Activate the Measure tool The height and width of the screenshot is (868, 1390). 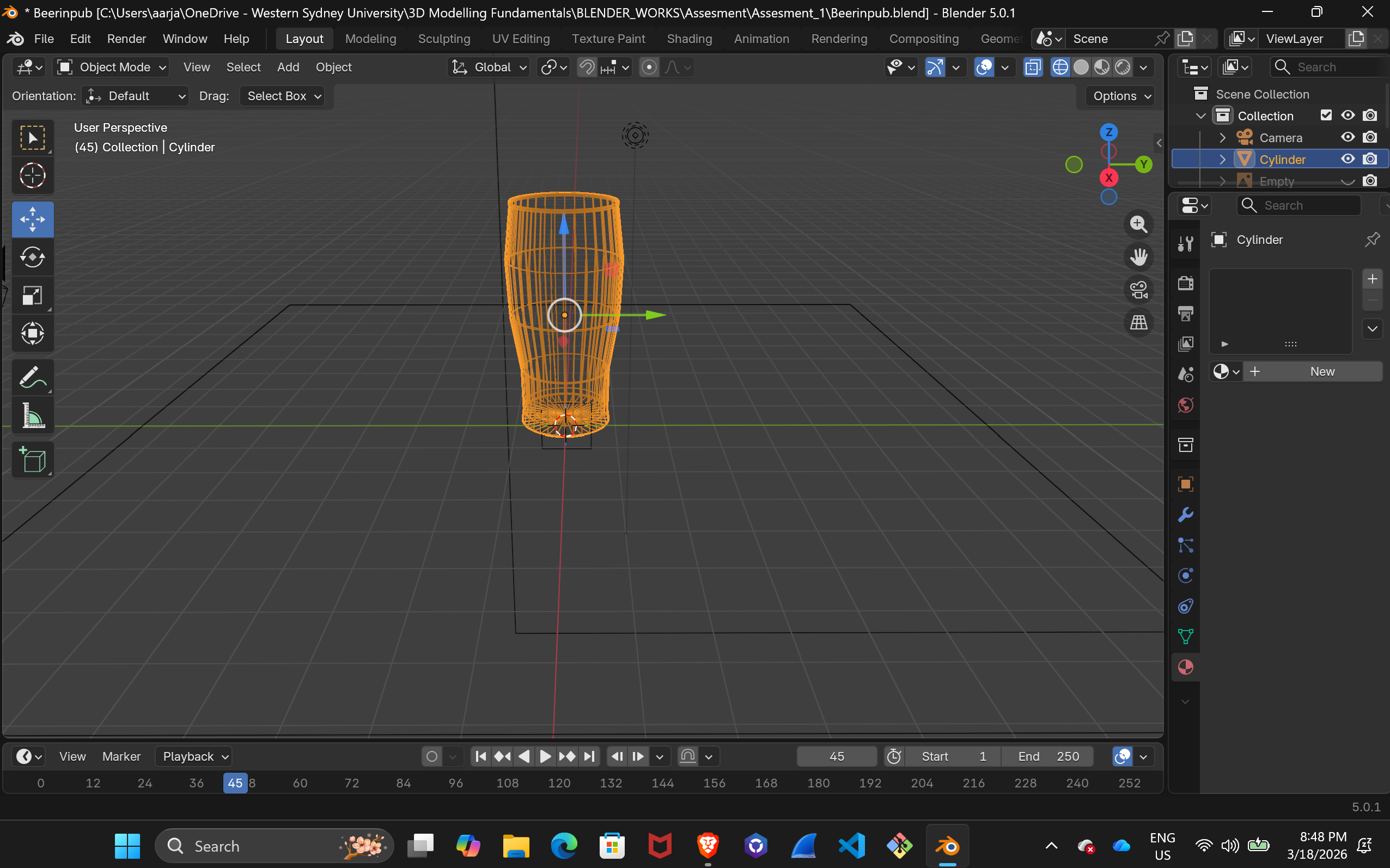click(x=33, y=415)
